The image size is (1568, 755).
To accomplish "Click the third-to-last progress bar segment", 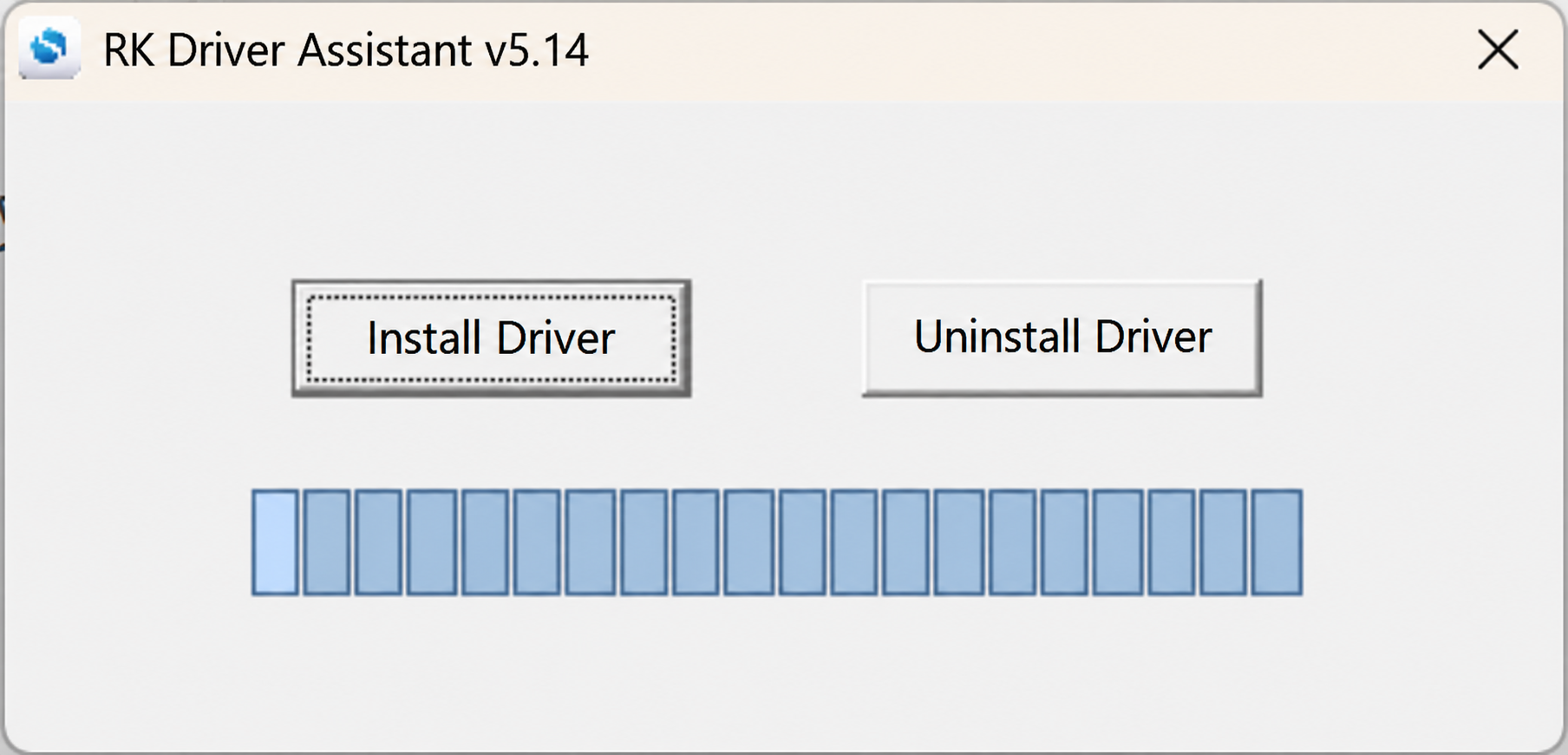I will click(1172, 542).
